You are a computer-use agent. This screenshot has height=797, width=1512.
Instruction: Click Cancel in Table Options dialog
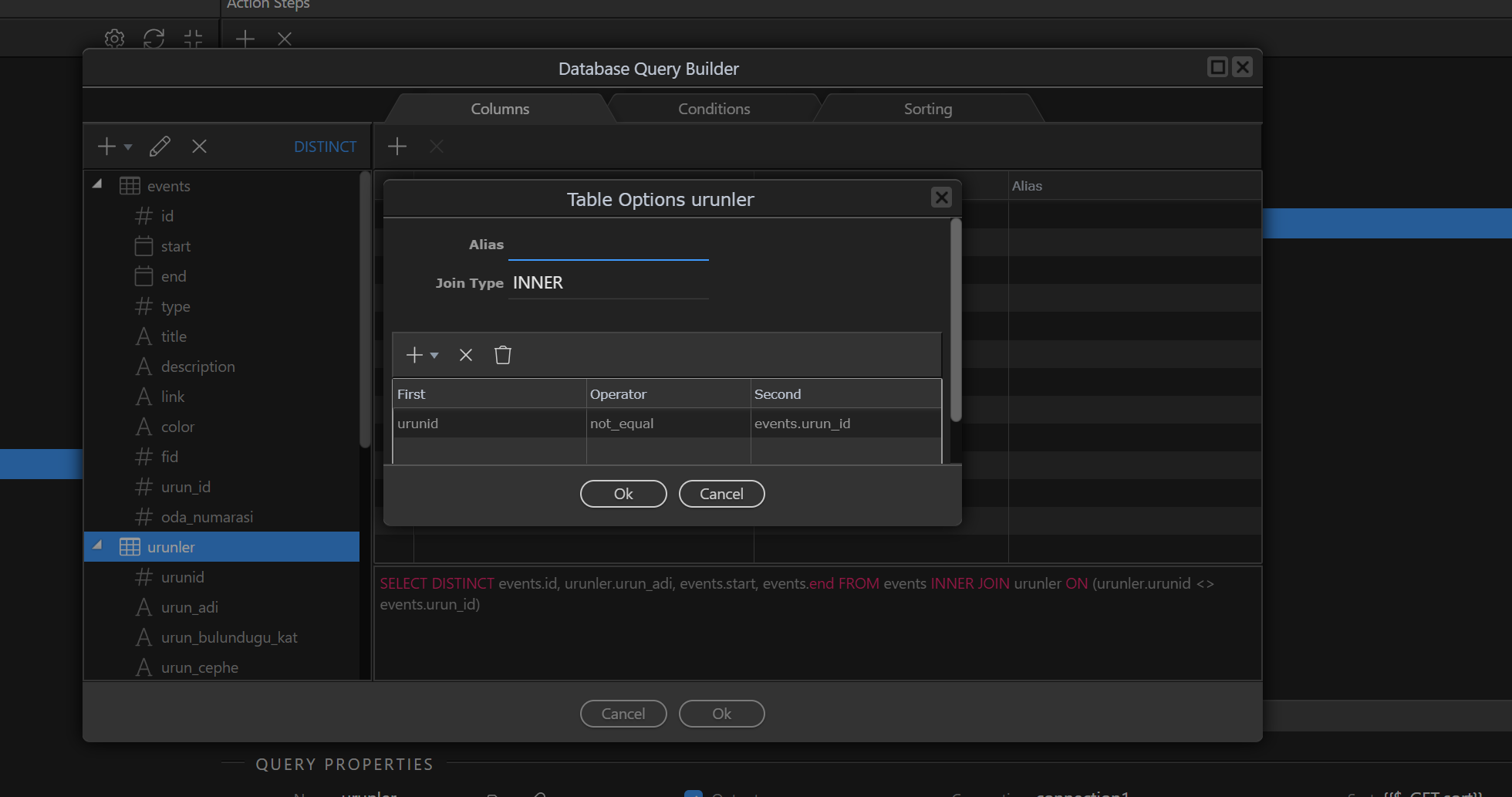(721, 494)
